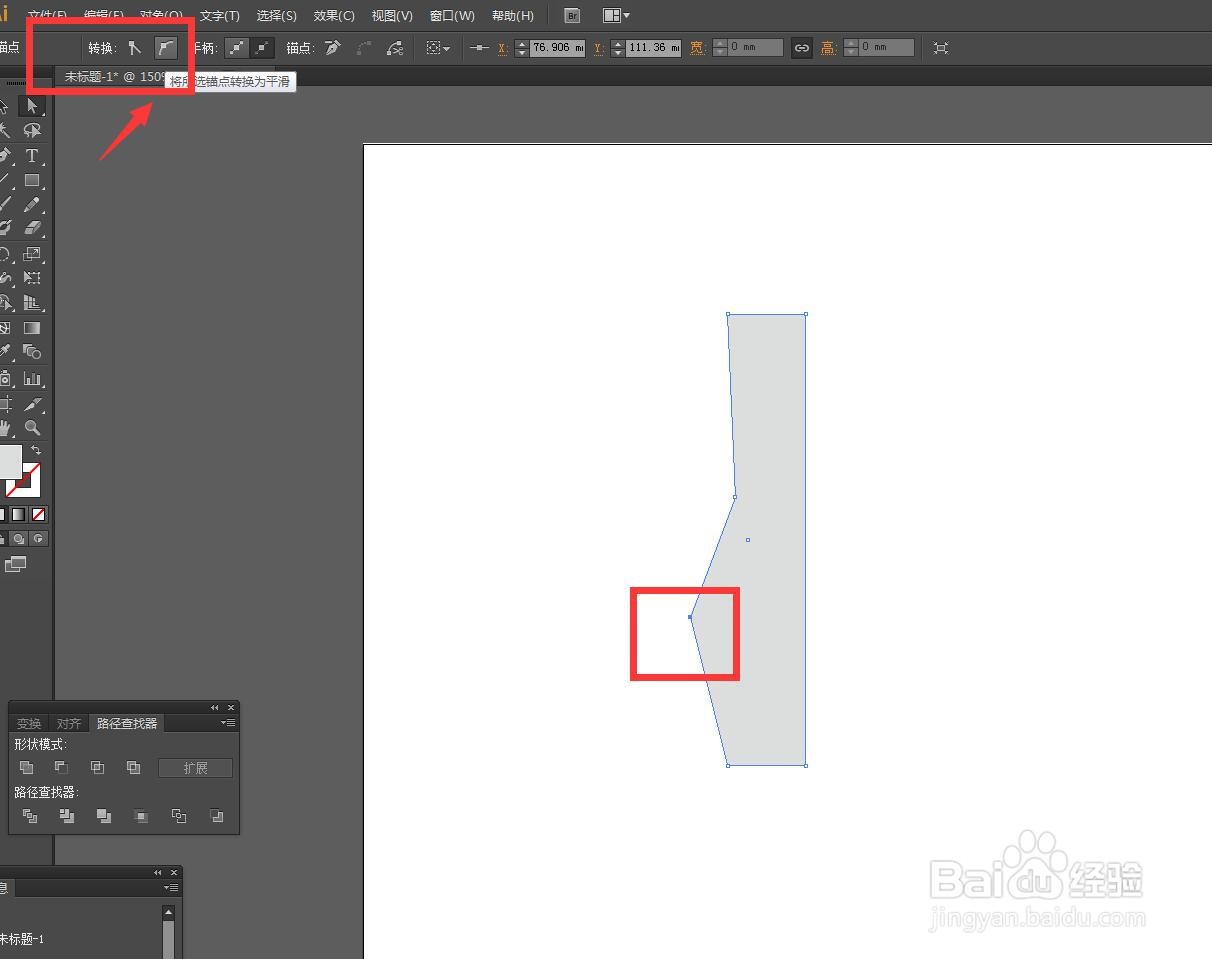Select the Gradient tool

32,328
